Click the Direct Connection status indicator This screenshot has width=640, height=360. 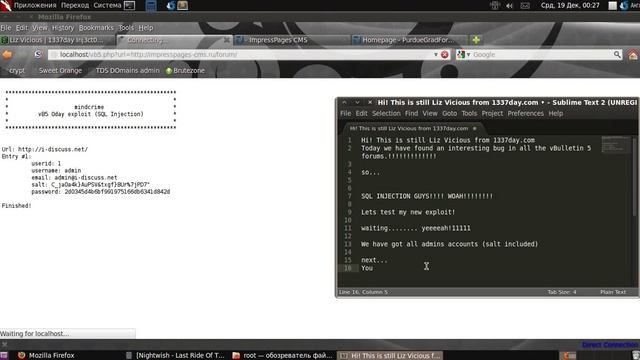point(611,345)
